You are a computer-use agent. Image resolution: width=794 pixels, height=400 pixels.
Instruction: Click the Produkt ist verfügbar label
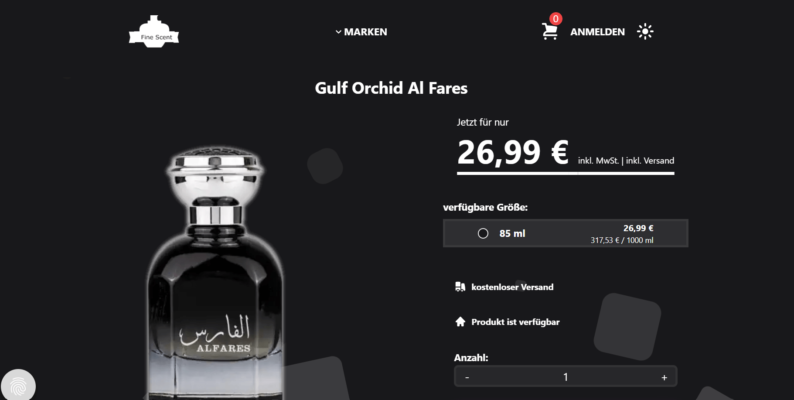coord(515,322)
